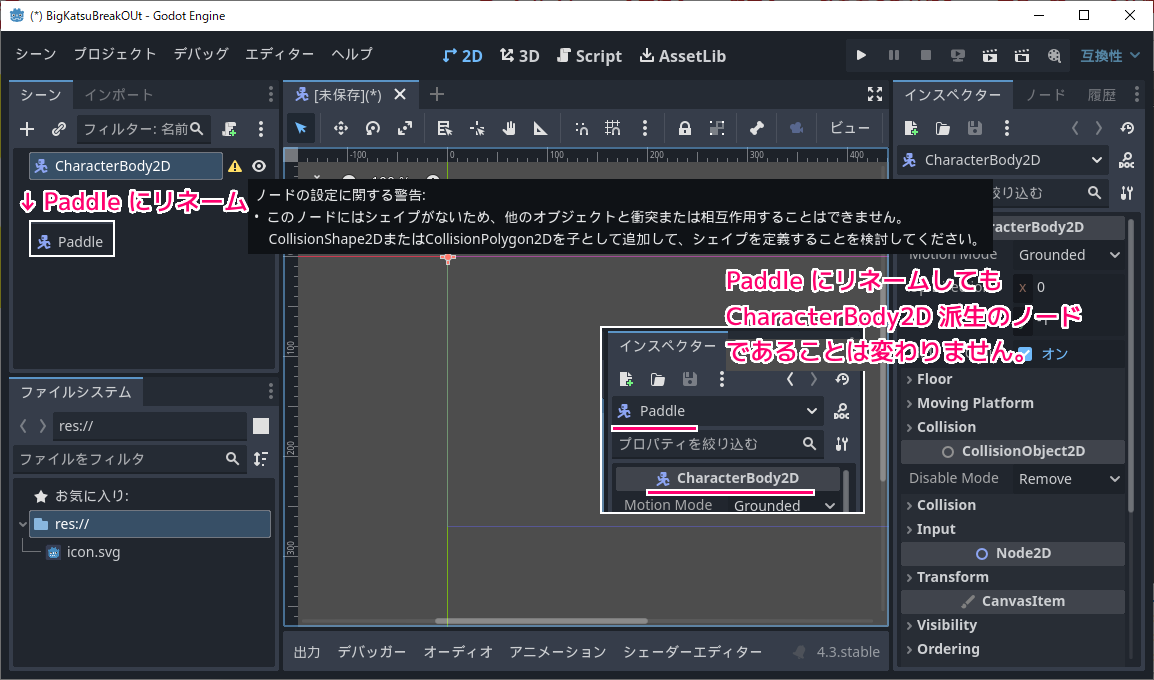
Task: Create a new resource in Inspector
Action: click(x=910, y=128)
